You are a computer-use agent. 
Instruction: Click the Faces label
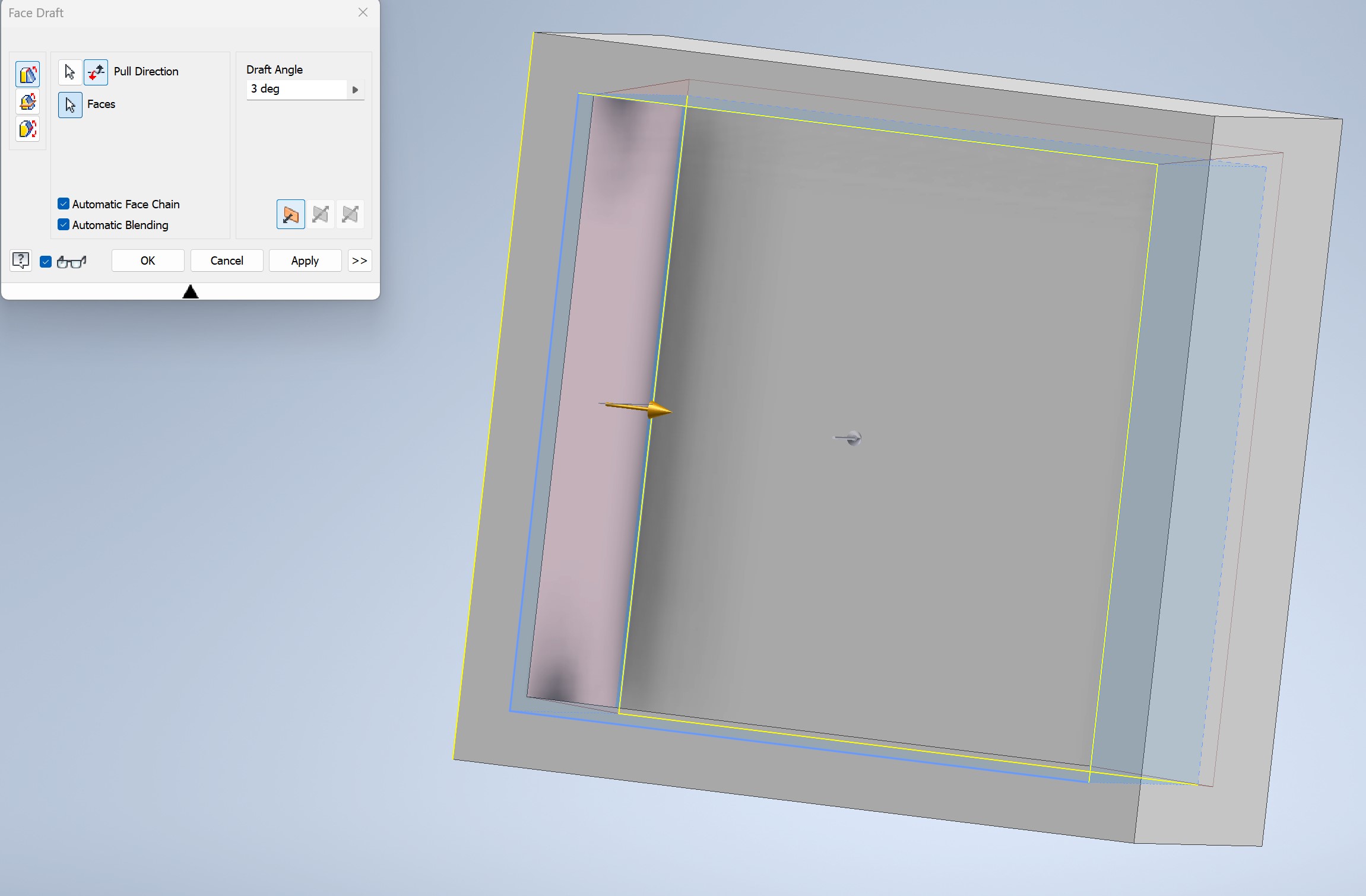(x=101, y=104)
